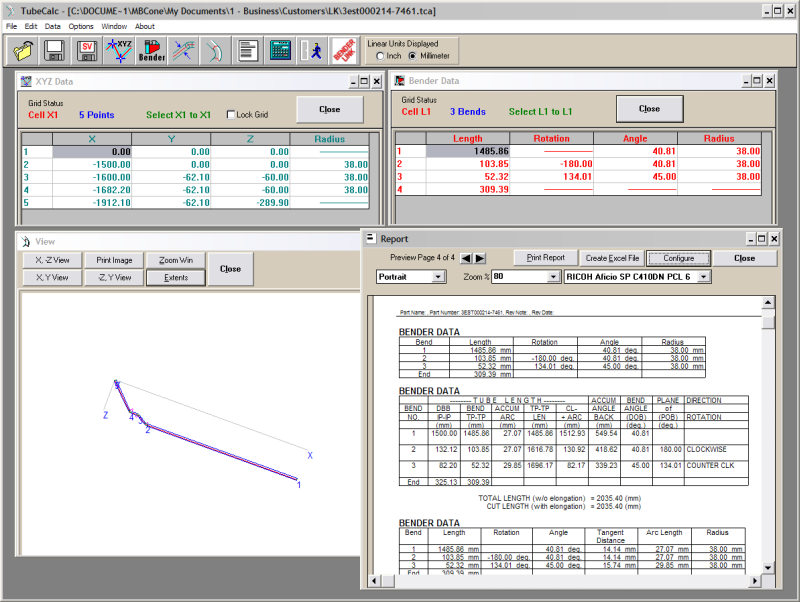800x602 pixels.
Task: Click the Print Report button
Action: (545, 258)
